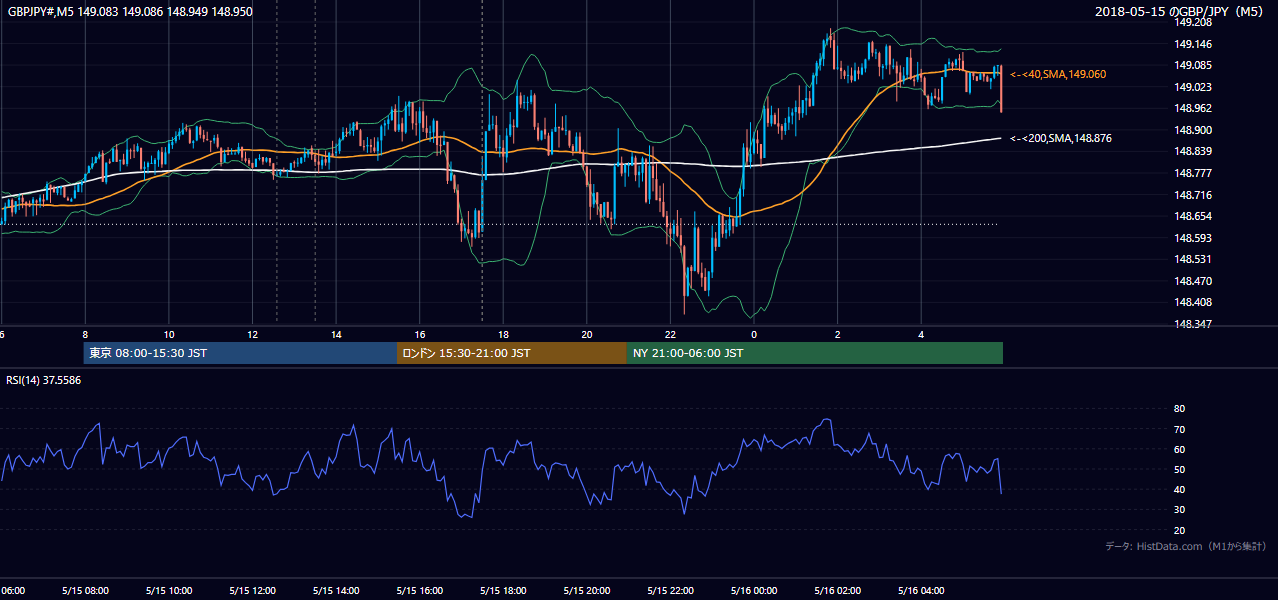Click bottom date label 5/15 18:00
This screenshot has width=1278, height=600.
point(503,590)
